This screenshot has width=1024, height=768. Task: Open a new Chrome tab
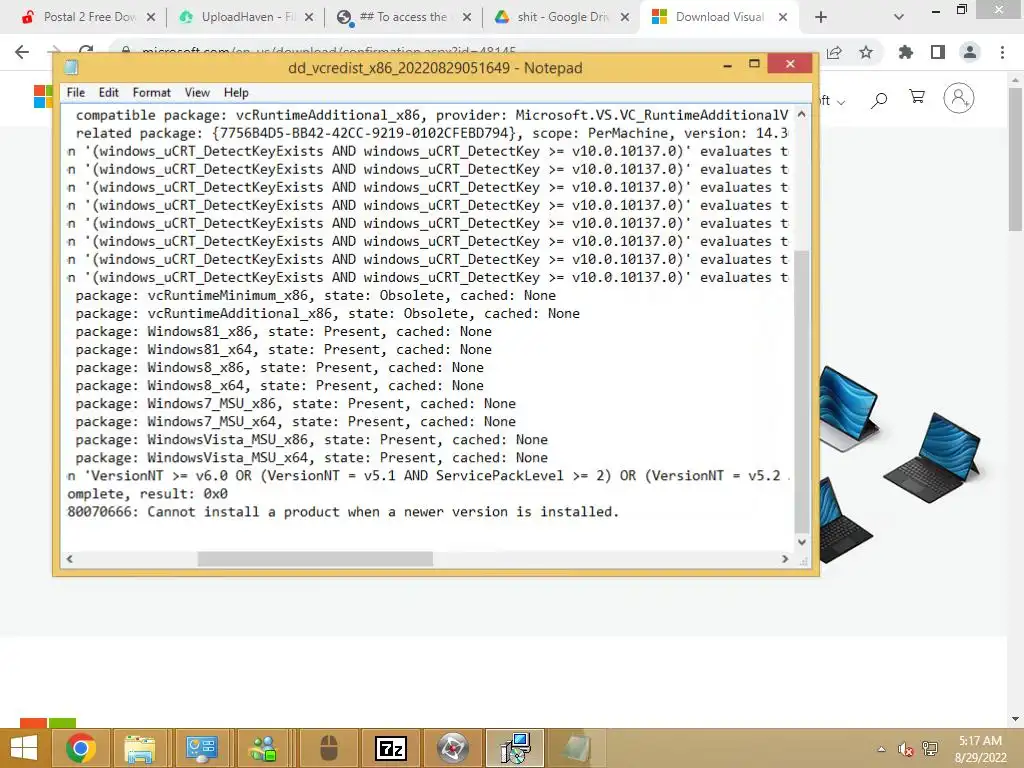click(821, 17)
